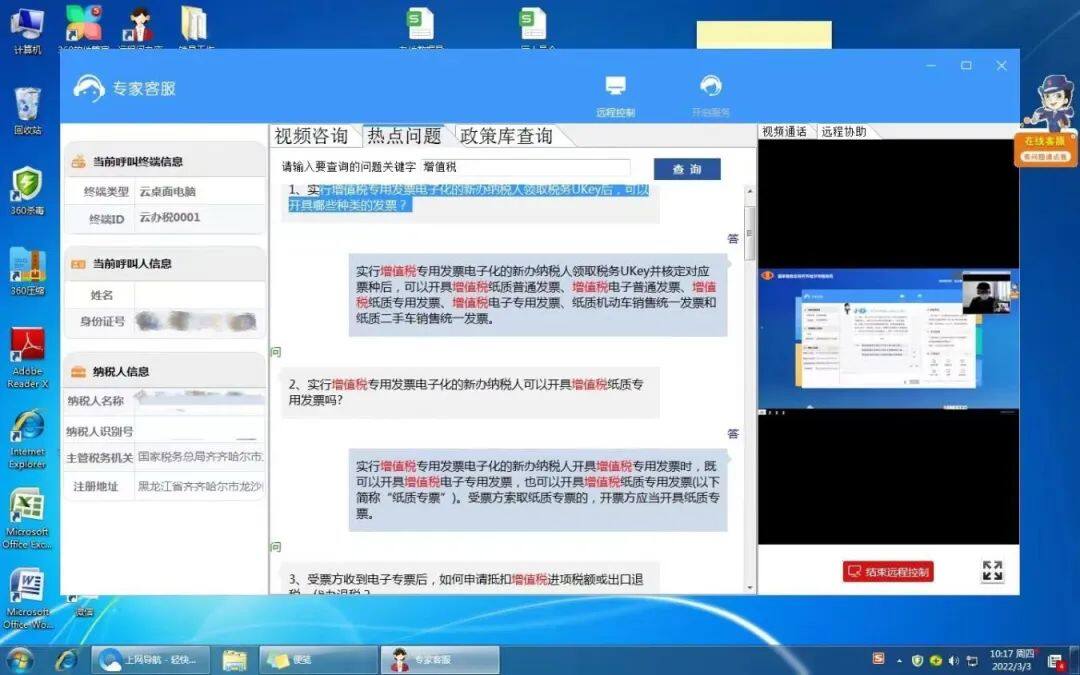
Task: Switch to the 视频通话 tab
Action: (x=784, y=131)
